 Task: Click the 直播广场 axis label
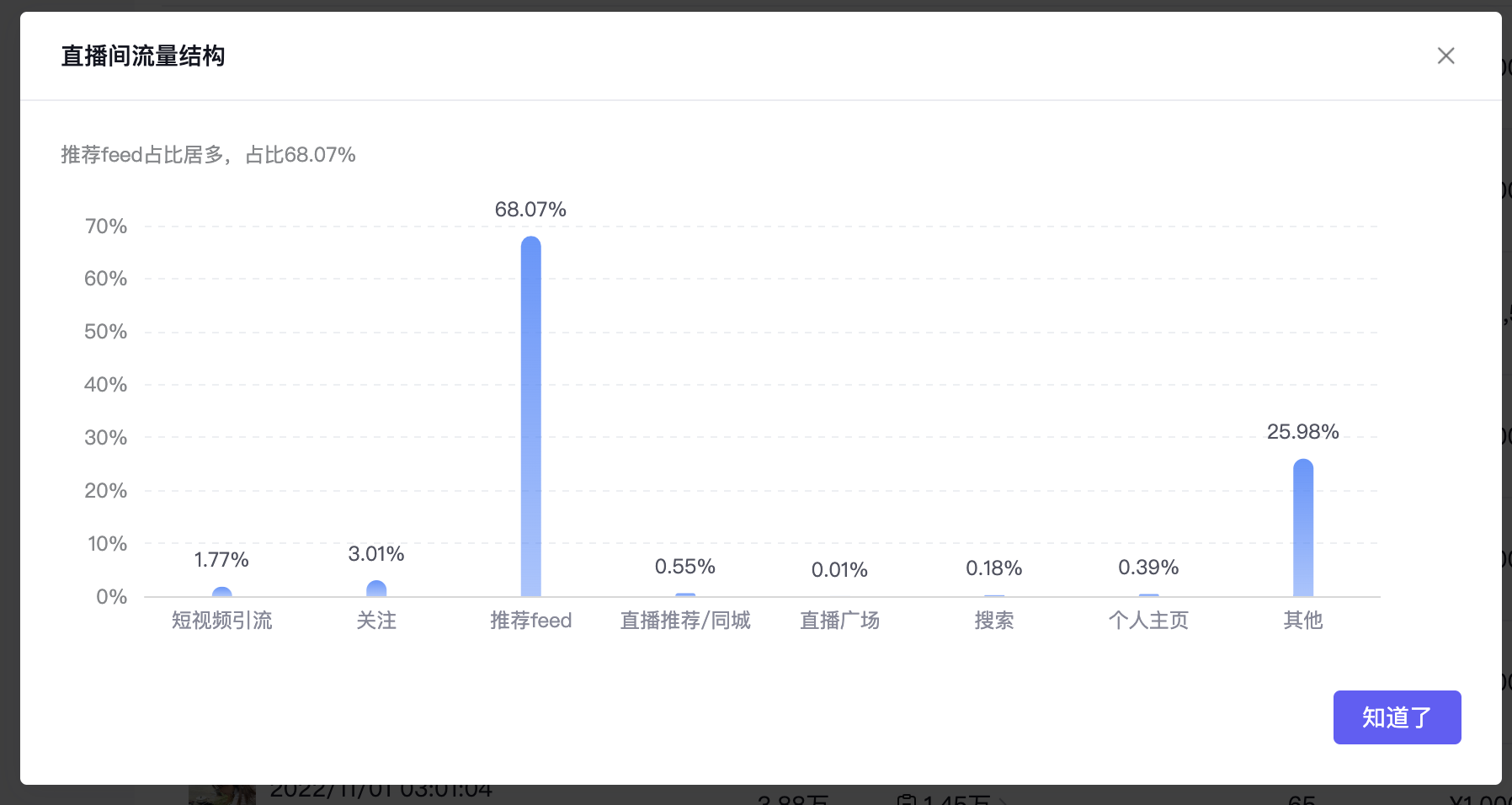[839, 621]
